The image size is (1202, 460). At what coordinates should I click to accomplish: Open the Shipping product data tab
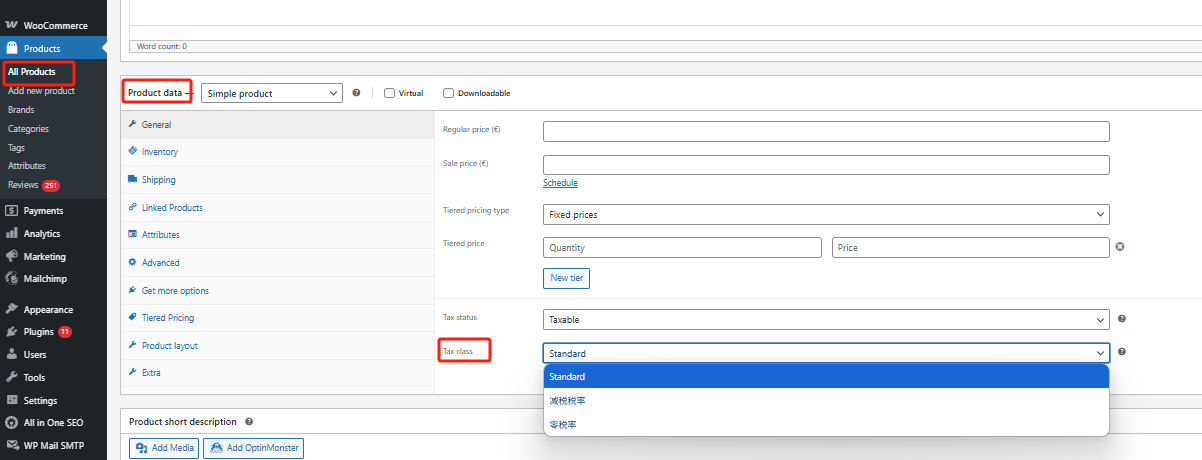click(158, 180)
